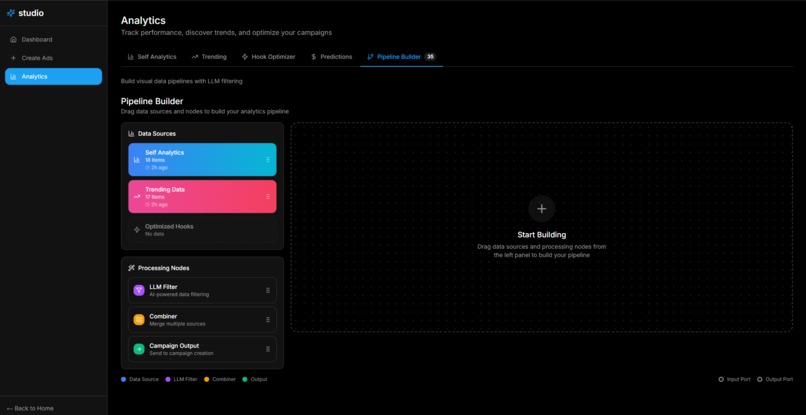Click the bar chart icon beside Analytics

coord(13,77)
